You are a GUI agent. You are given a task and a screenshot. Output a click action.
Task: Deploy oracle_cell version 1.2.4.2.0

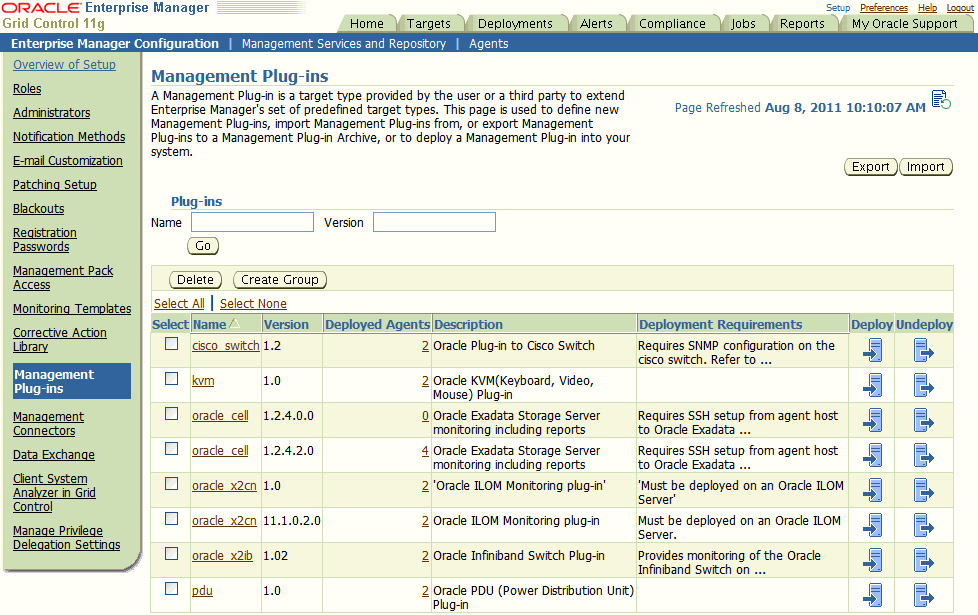tap(873, 455)
